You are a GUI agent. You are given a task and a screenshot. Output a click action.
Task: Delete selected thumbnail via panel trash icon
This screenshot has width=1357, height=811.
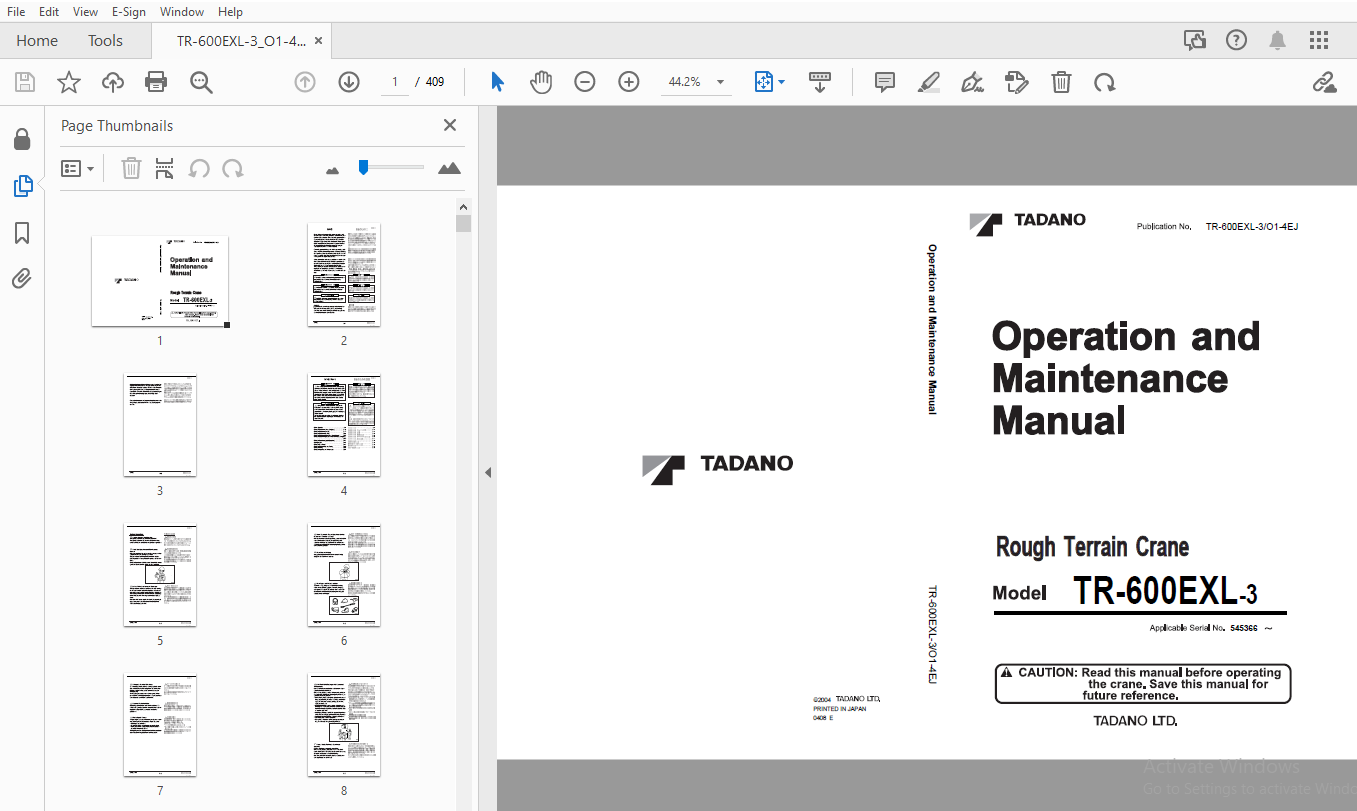[x=131, y=168]
